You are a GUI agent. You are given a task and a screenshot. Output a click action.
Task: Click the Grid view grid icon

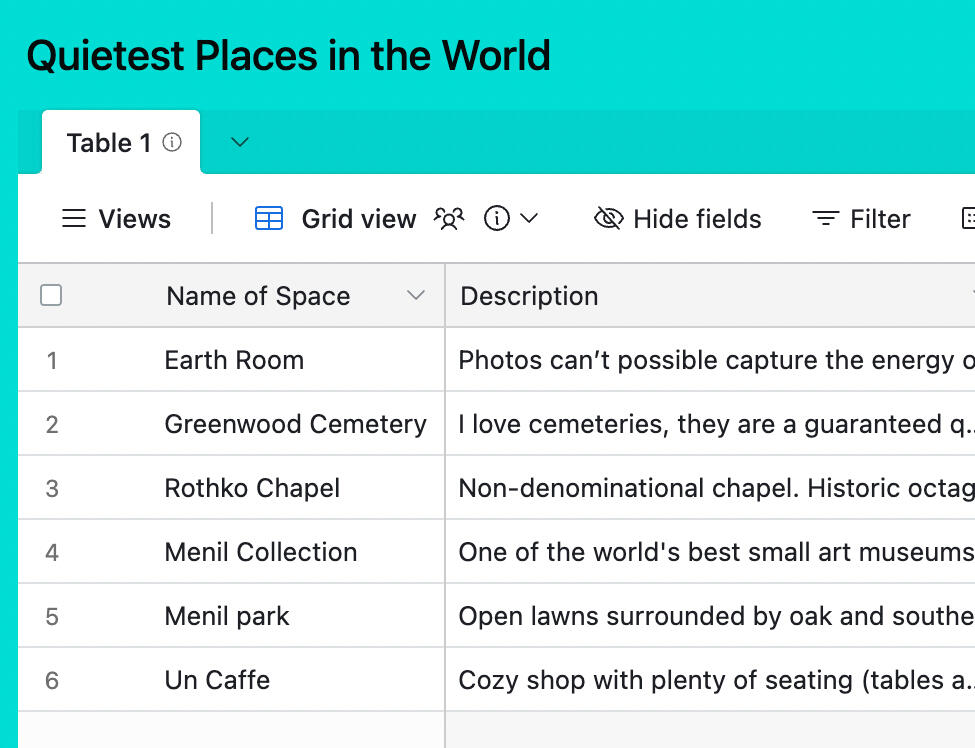click(x=269, y=219)
